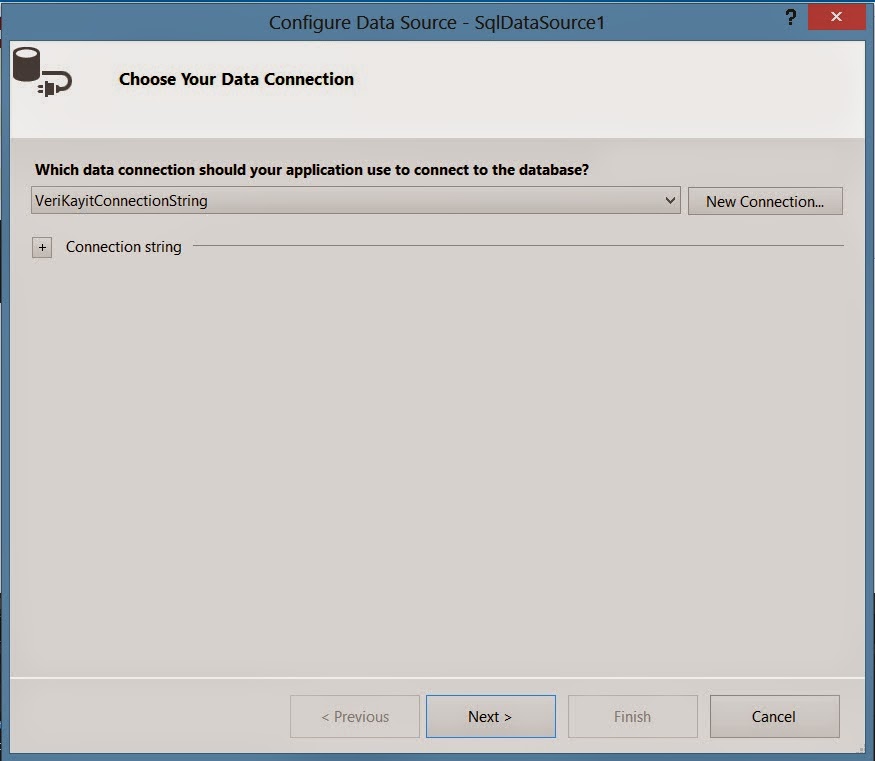Expand the Connection string plus box

(x=42, y=247)
